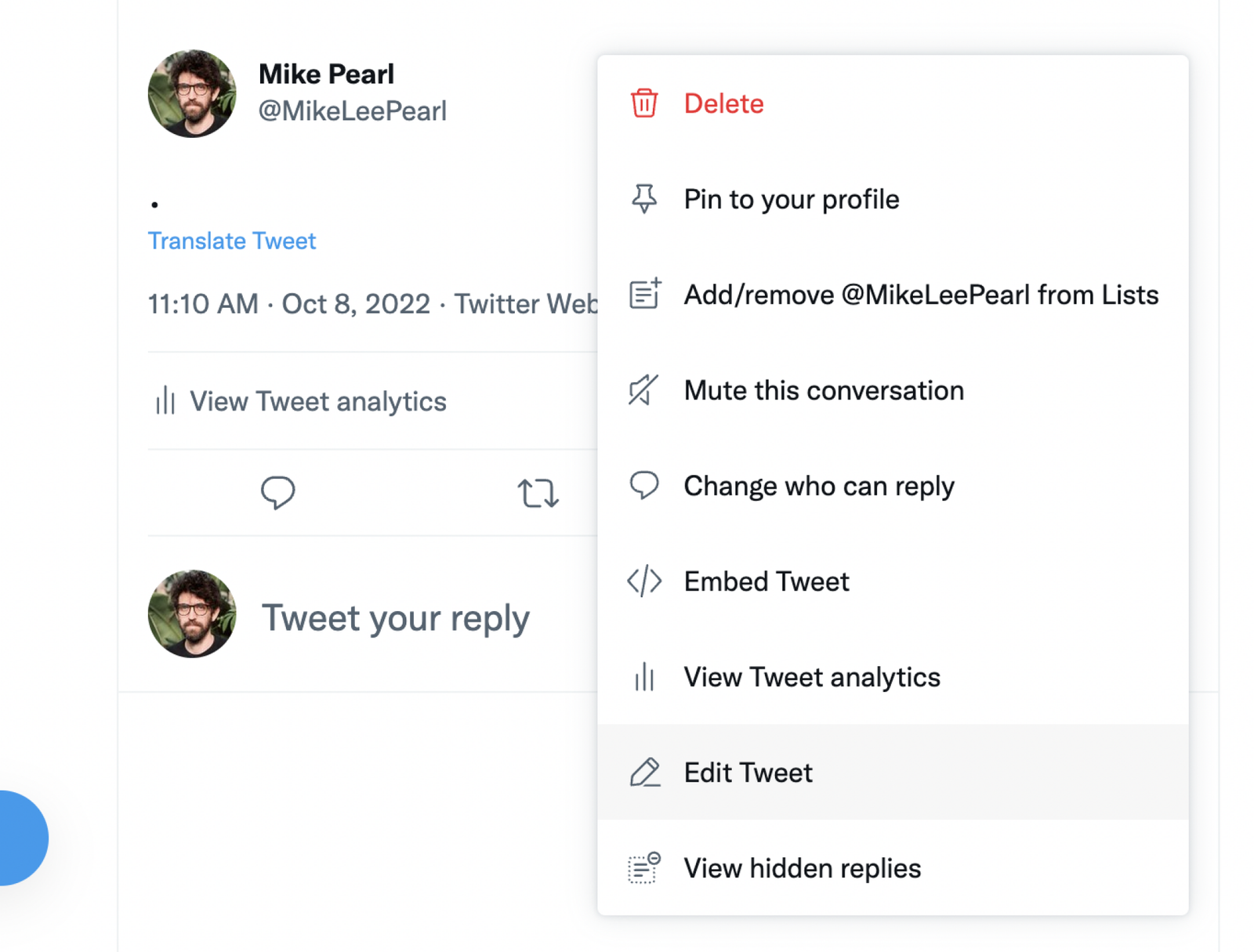Click the analytics bar chart icon in menu

(643, 676)
